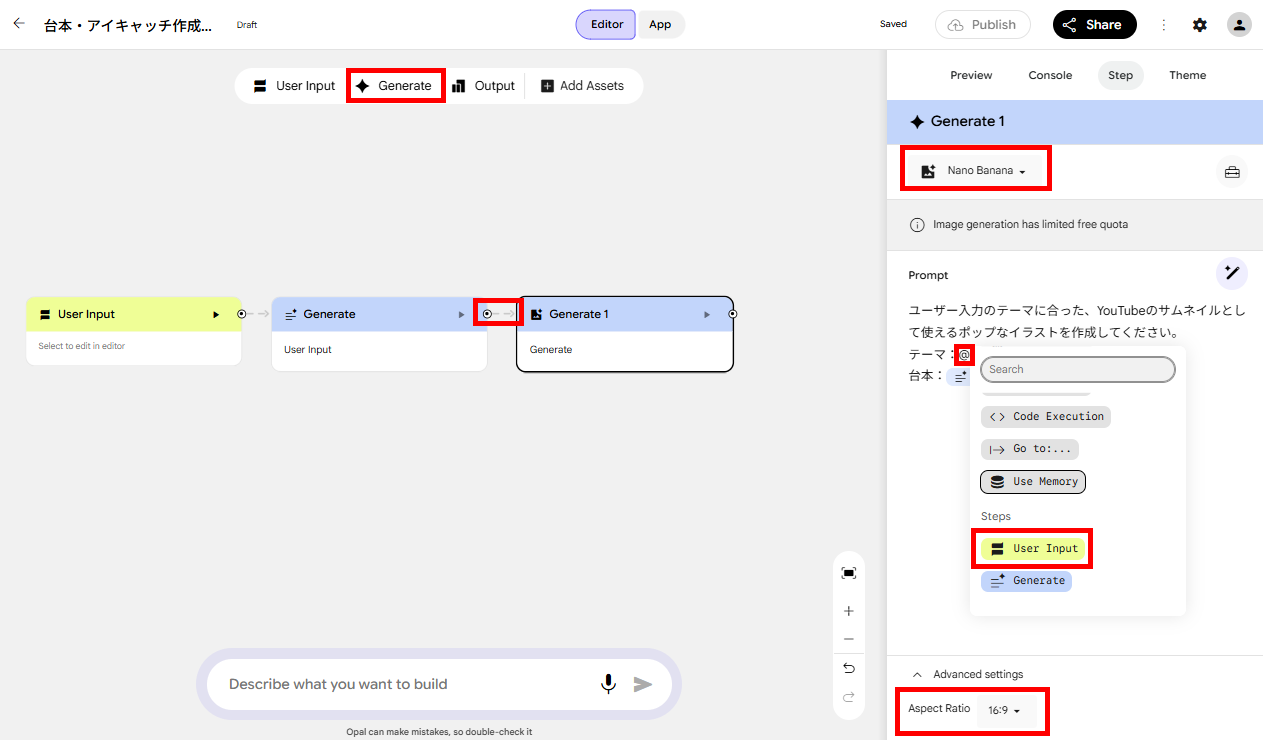Click the zoom in plus icon
This screenshot has width=1263, height=740.
click(849, 611)
